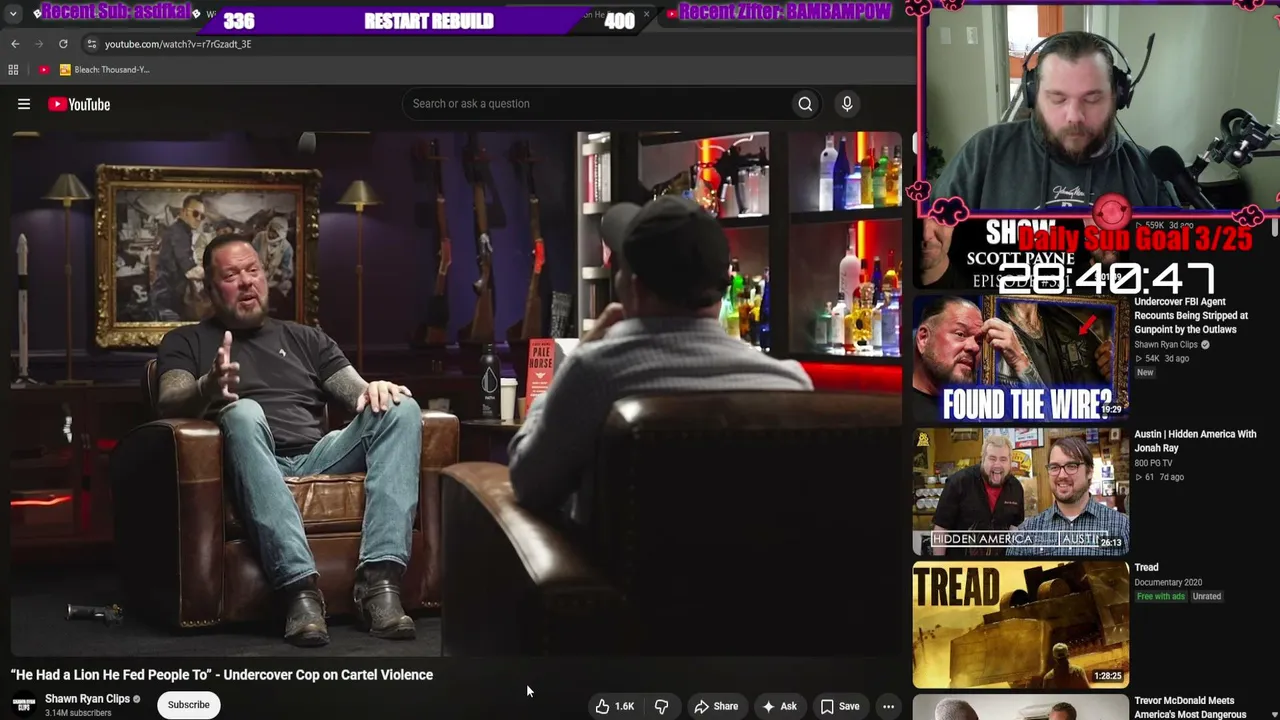
Task: Reload the YouTube page
Action: point(63,44)
